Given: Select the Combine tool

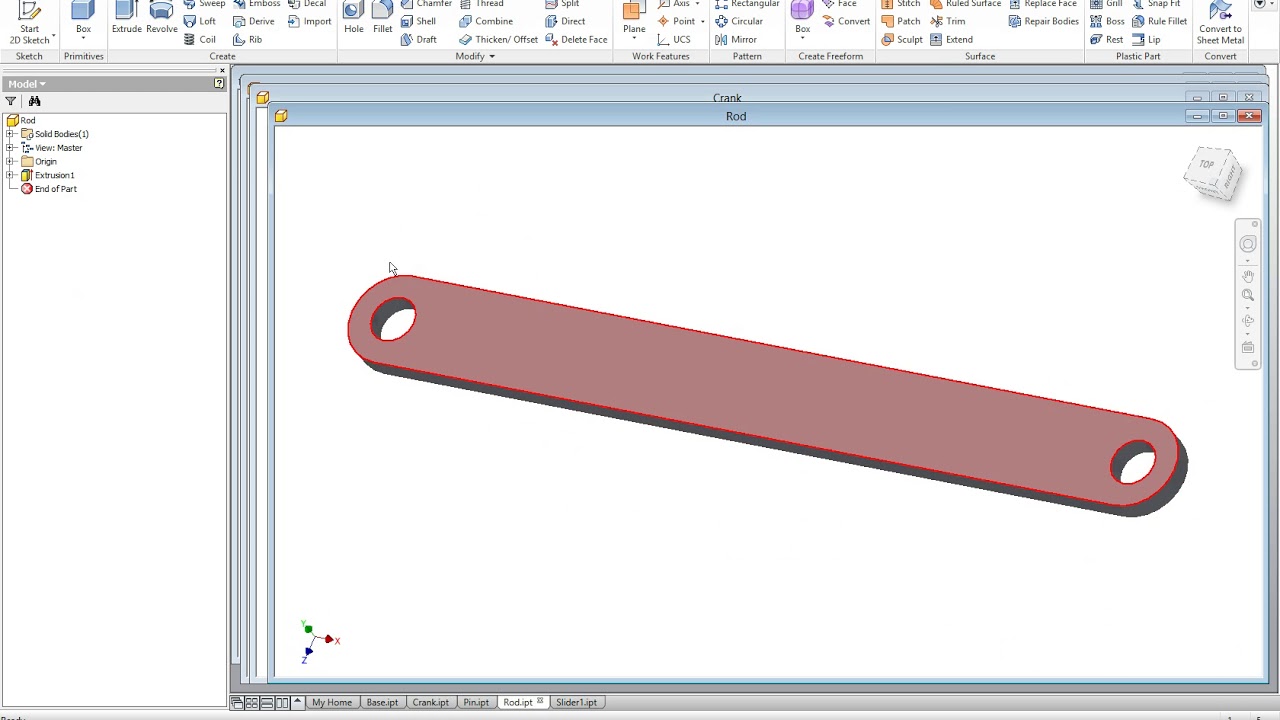Looking at the screenshot, I should [x=486, y=21].
